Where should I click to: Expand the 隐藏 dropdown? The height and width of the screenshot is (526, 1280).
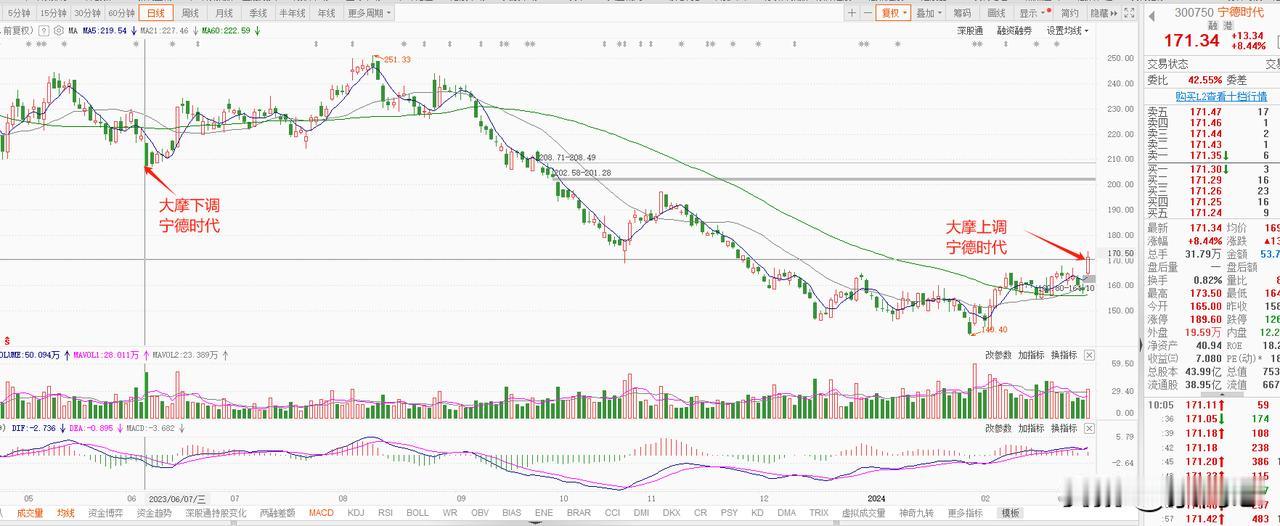click(1102, 13)
